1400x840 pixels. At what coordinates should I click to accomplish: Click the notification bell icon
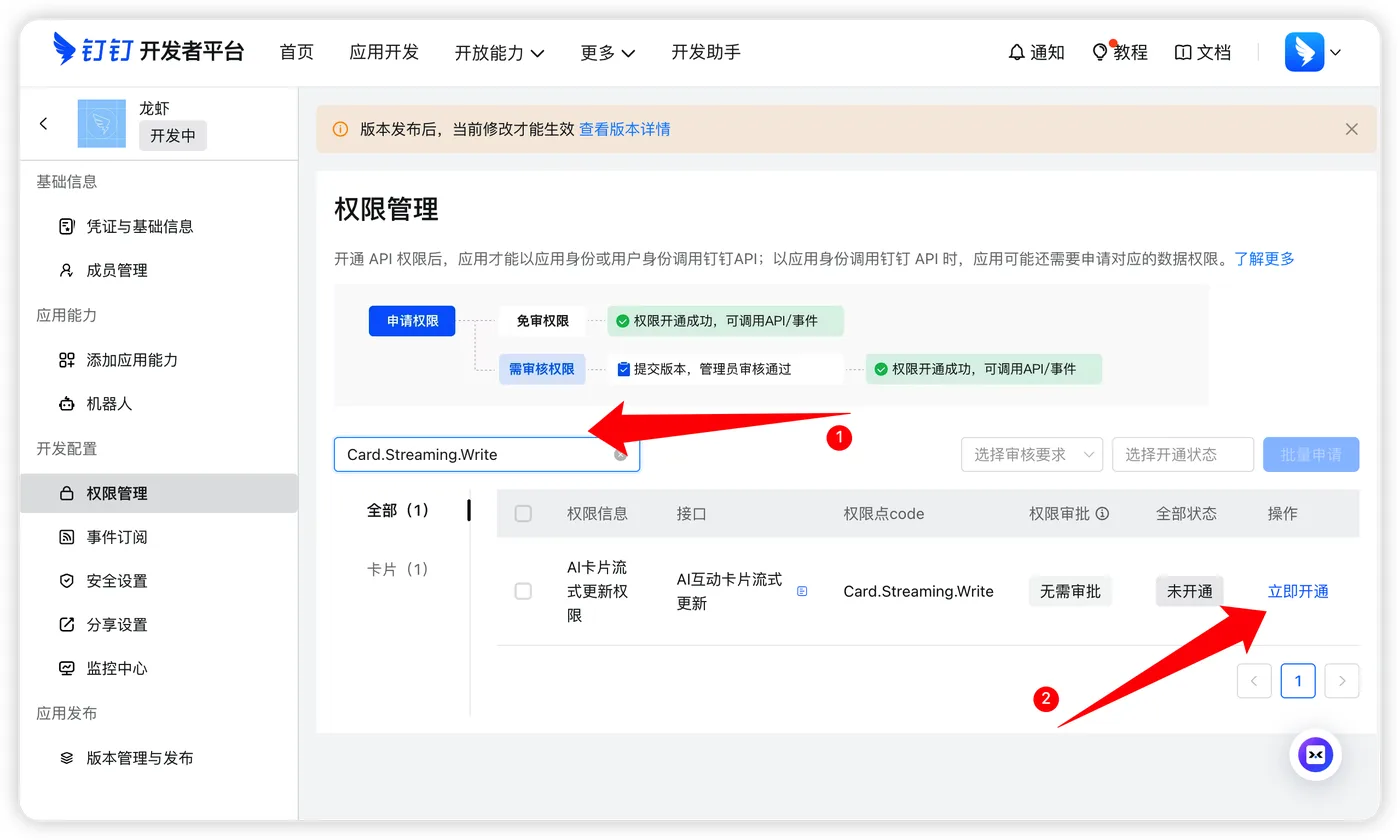click(x=1017, y=52)
